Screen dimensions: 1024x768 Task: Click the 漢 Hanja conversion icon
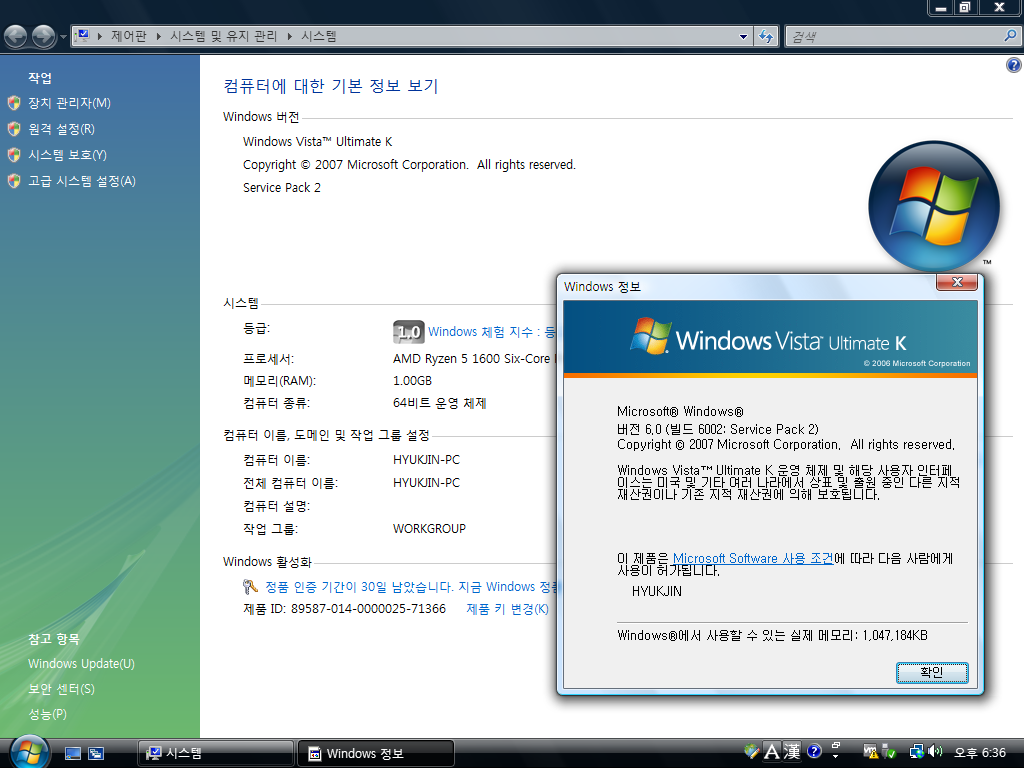click(x=792, y=752)
